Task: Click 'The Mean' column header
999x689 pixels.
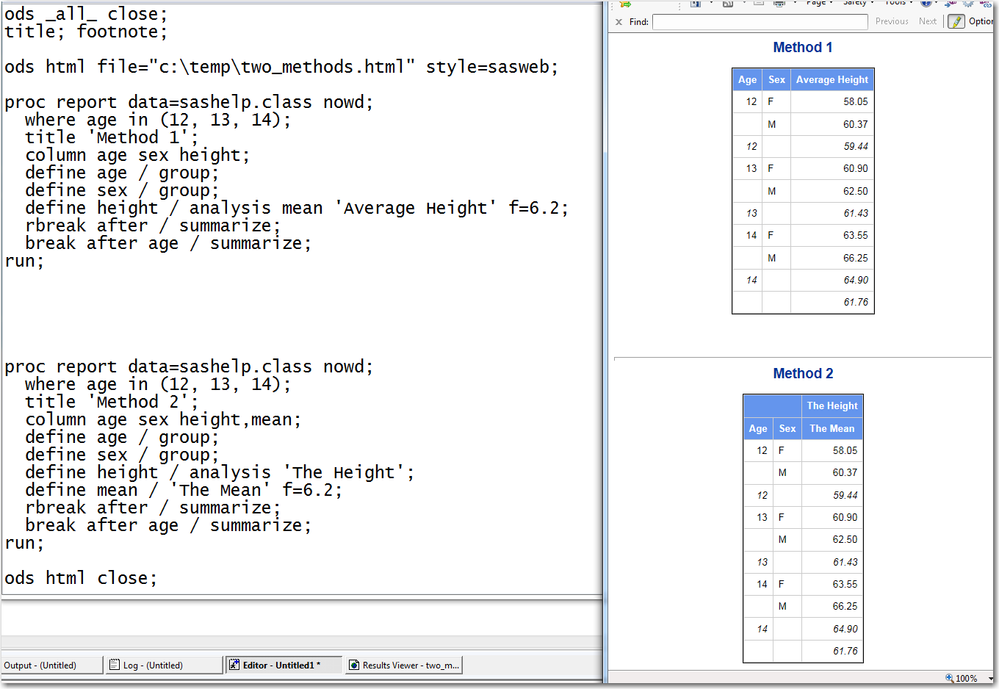Action: [x=831, y=428]
